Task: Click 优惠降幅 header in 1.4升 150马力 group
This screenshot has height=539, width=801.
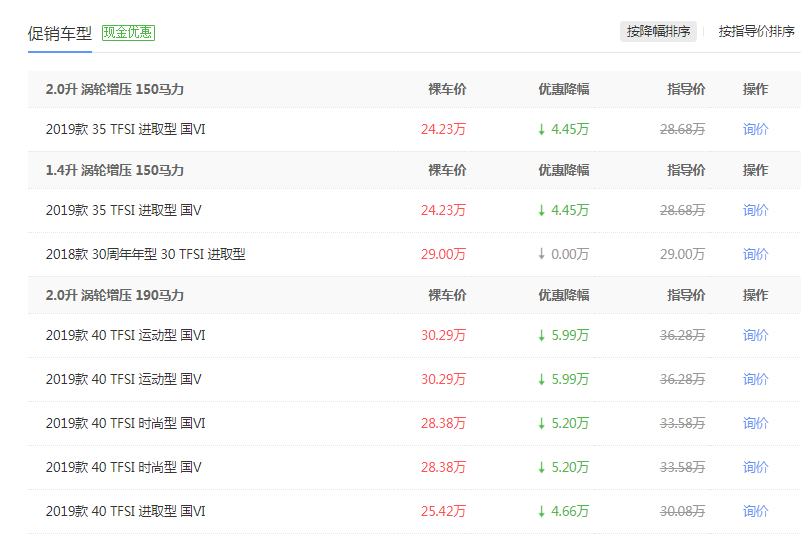Action: tap(564, 170)
